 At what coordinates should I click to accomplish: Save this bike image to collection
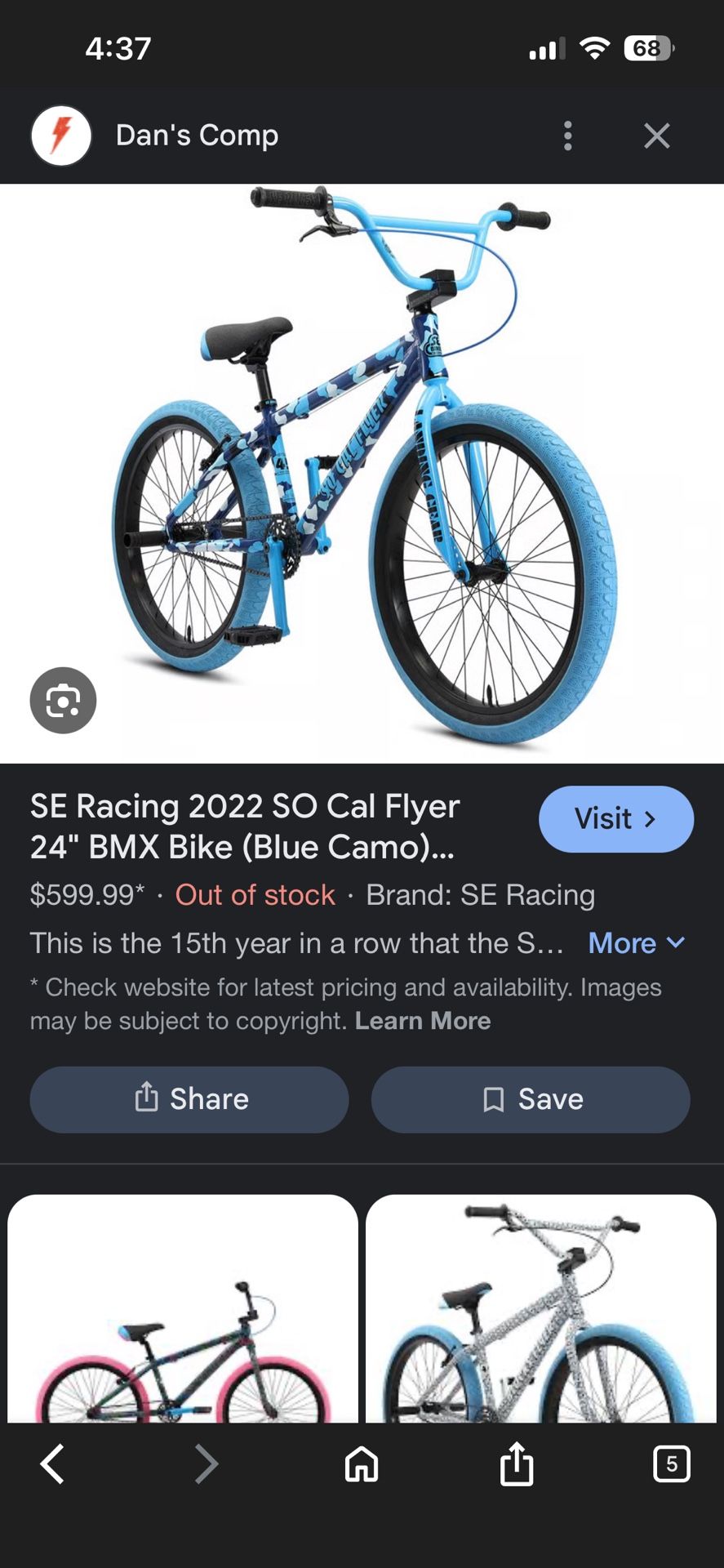(531, 1099)
